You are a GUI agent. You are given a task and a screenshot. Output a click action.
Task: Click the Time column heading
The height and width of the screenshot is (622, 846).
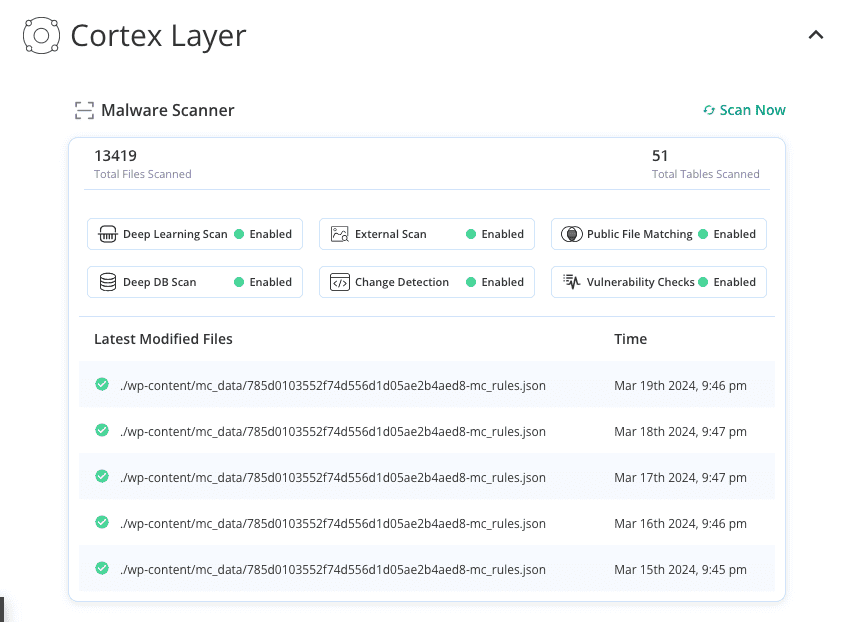(630, 339)
